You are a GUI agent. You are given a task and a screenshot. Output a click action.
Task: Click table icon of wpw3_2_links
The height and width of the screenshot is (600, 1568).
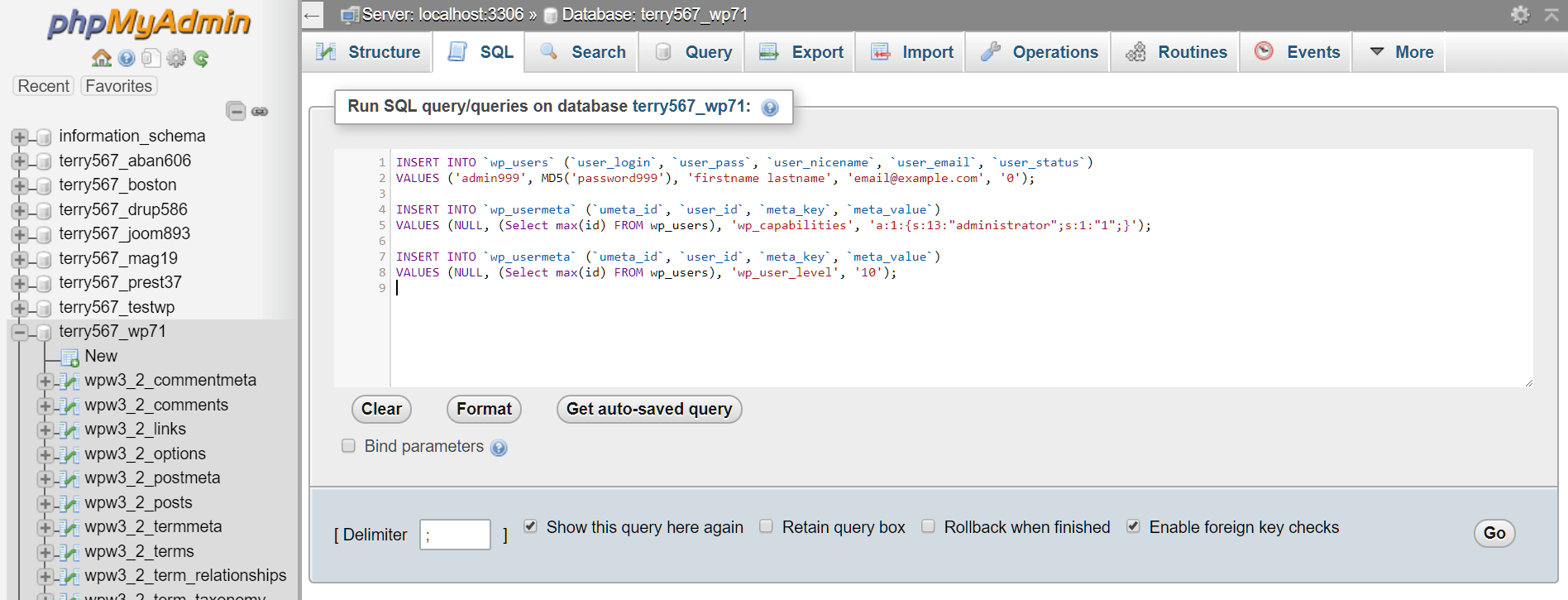pyautogui.click(x=70, y=430)
